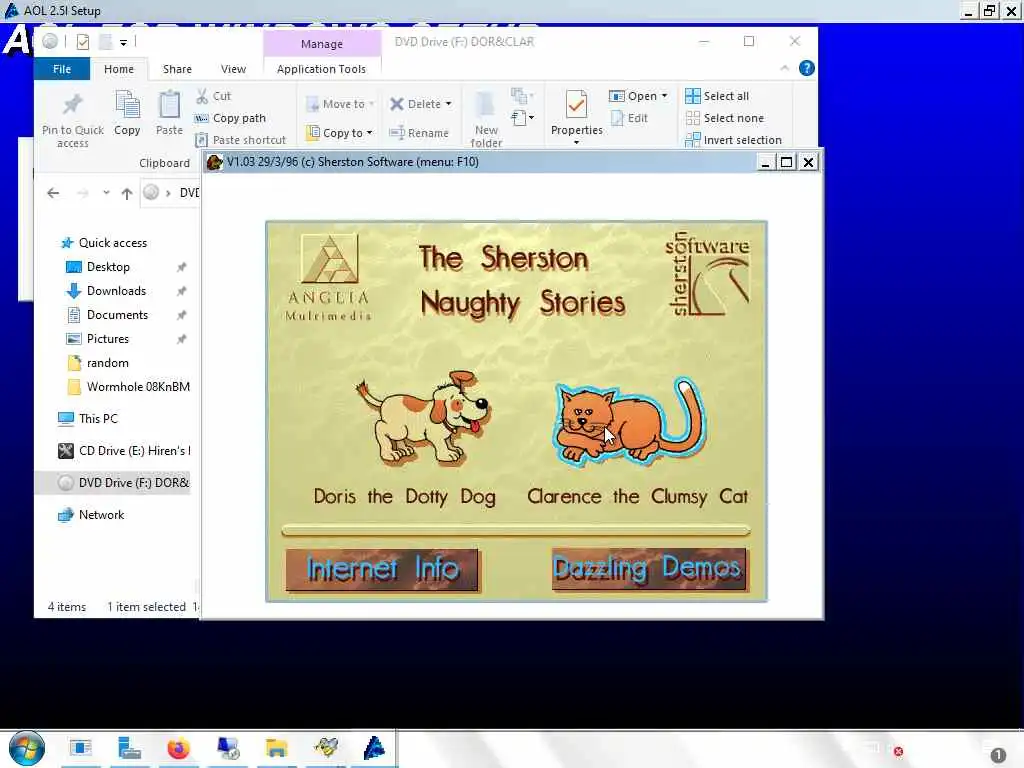
Task: Open Firefox from the taskbar
Action: [x=178, y=748]
